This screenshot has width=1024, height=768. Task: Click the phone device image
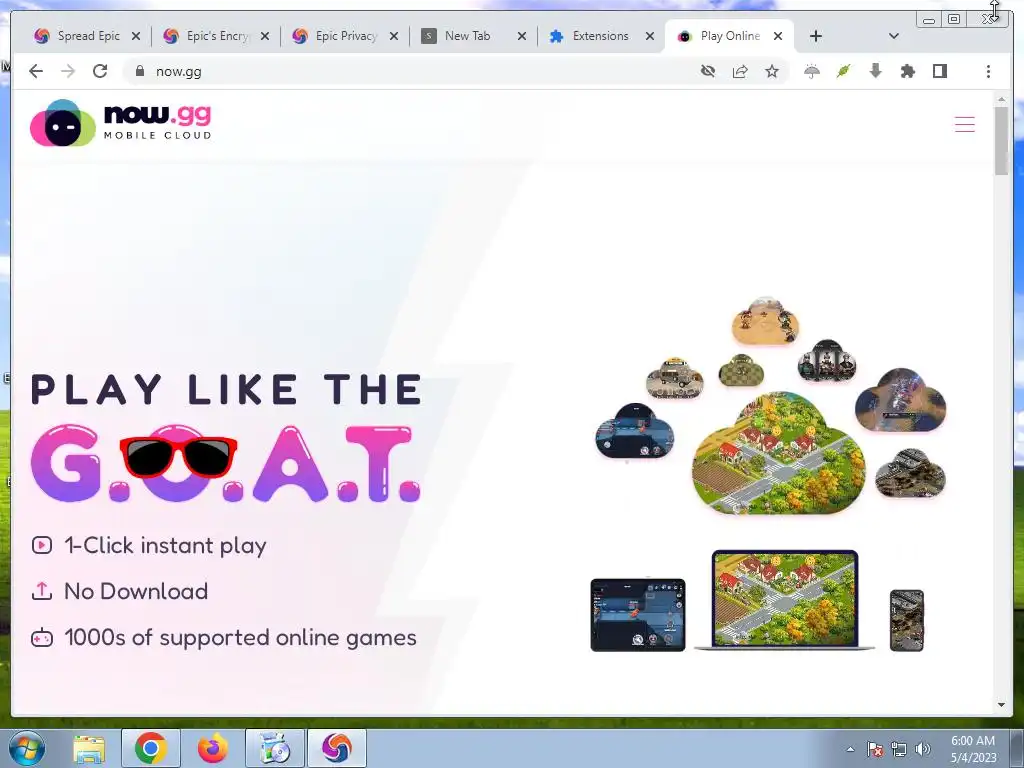coord(907,620)
